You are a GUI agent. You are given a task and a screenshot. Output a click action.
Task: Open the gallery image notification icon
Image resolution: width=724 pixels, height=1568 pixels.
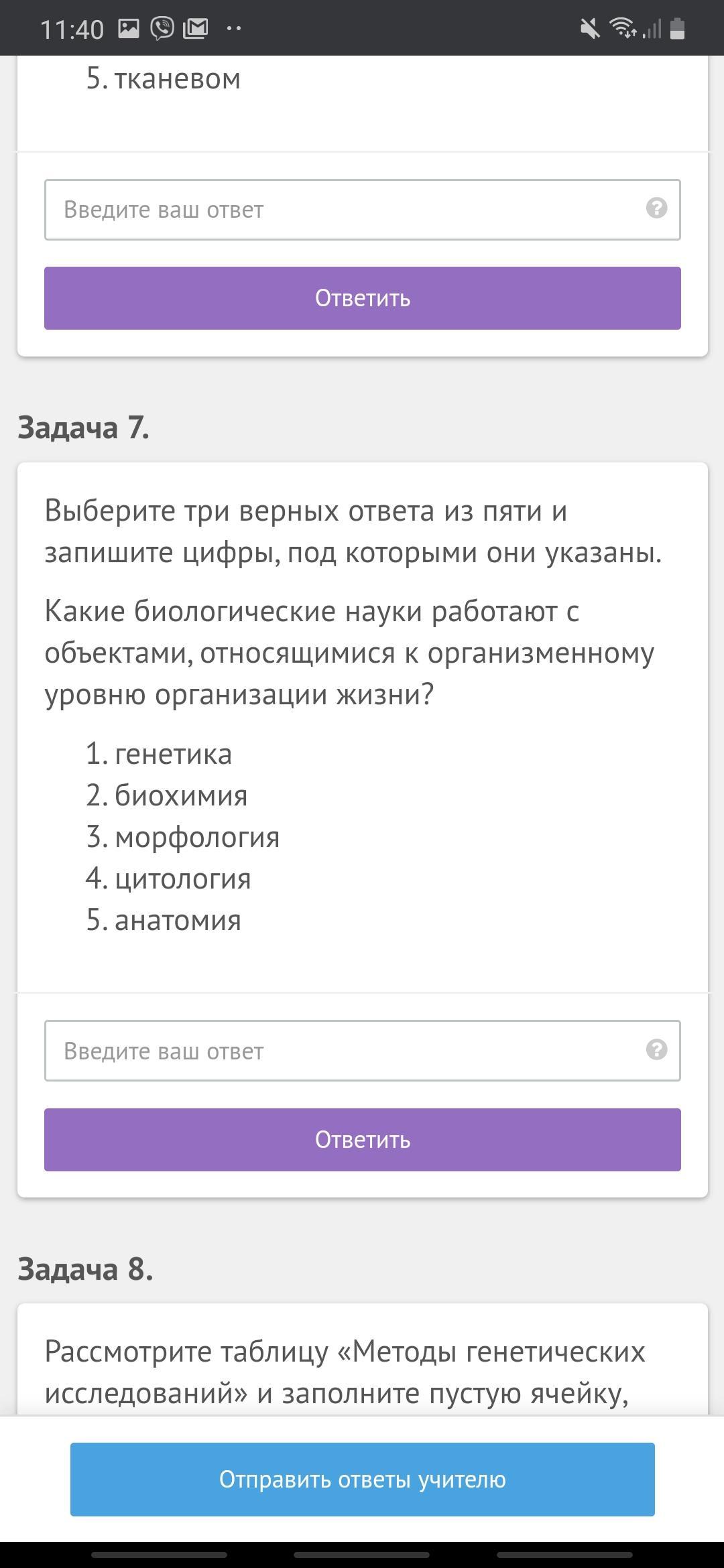tap(128, 28)
